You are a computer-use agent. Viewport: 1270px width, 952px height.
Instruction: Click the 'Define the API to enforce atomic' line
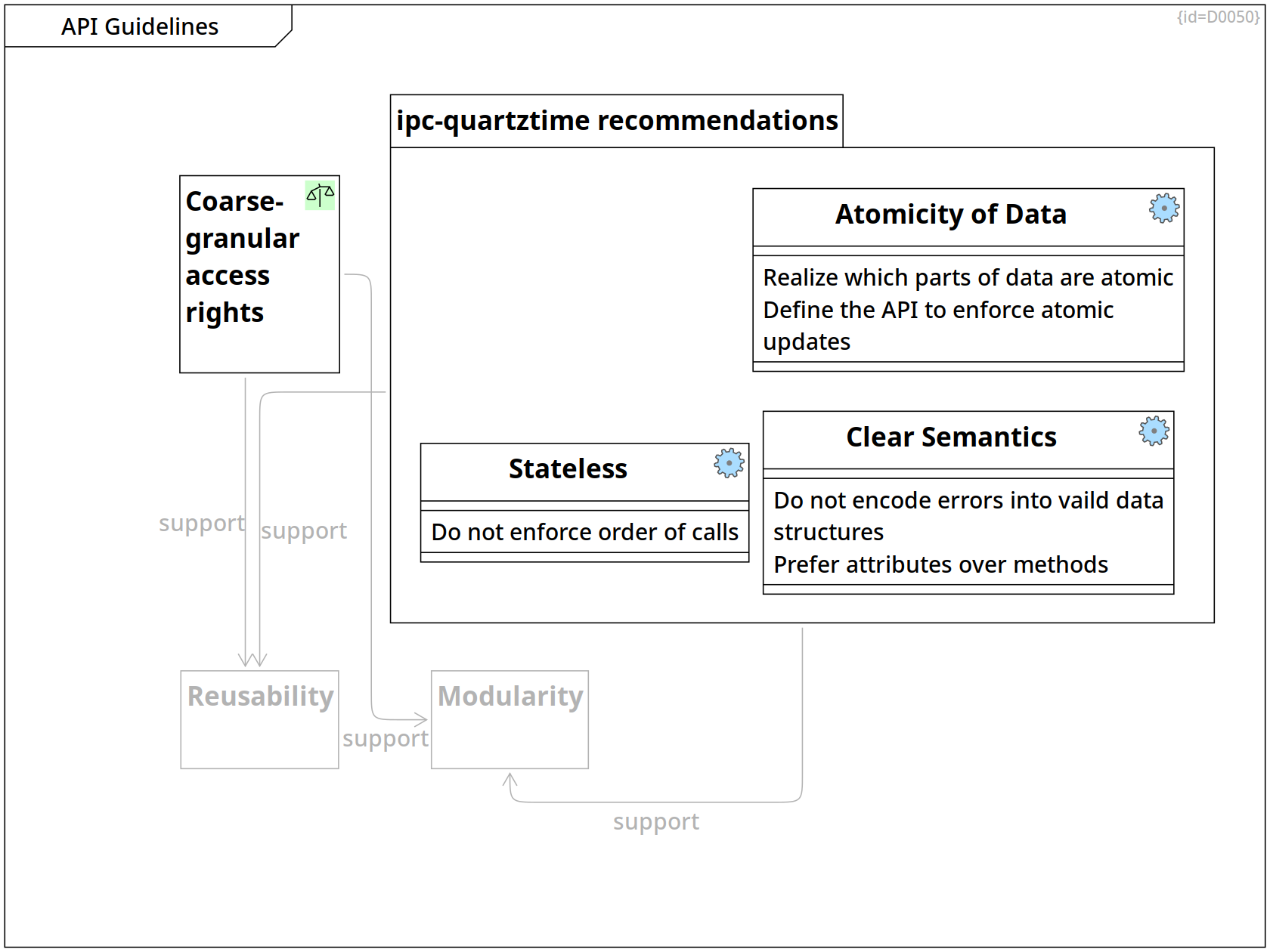(938, 311)
